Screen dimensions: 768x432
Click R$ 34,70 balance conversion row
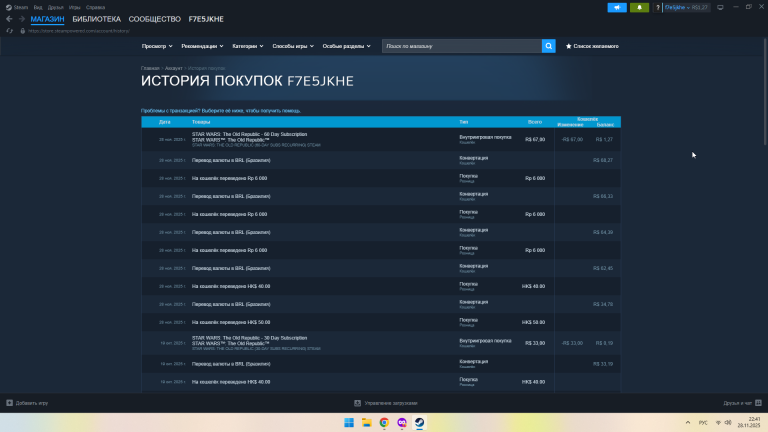(x=381, y=304)
